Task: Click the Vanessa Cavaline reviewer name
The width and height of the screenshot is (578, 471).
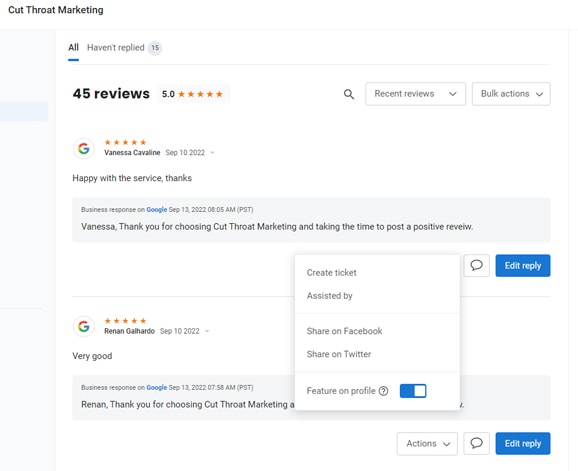Action: coord(132,153)
